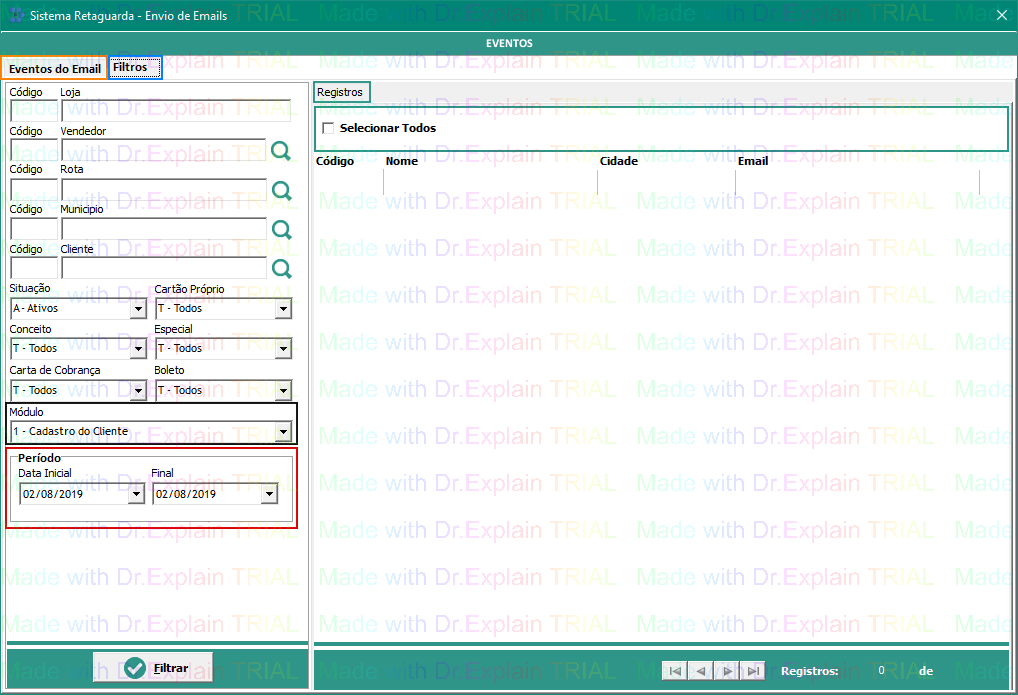
Task: Go to next record navigation arrow
Action: tap(727, 671)
